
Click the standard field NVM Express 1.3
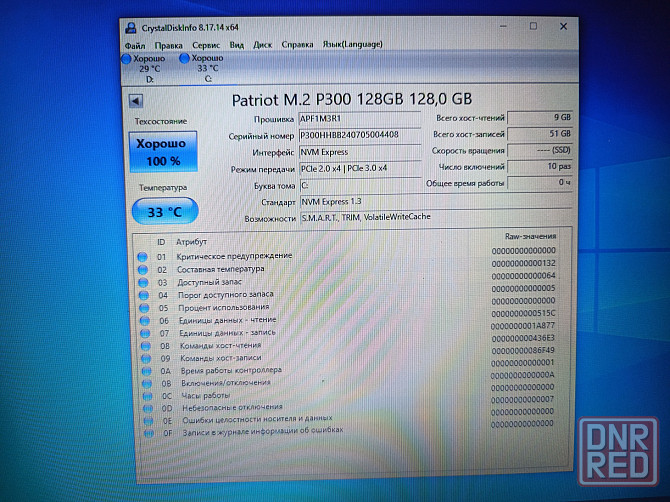[x=436, y=201]
